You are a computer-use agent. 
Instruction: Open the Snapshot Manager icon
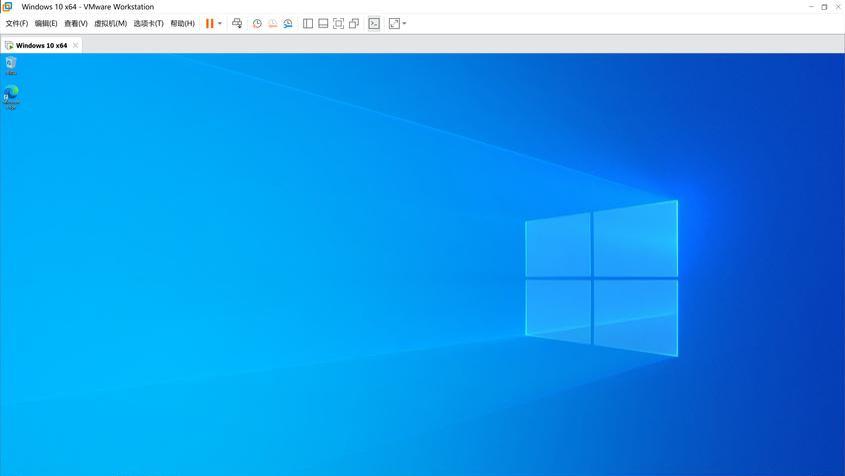pyautogui.click(x=288, y=23)
